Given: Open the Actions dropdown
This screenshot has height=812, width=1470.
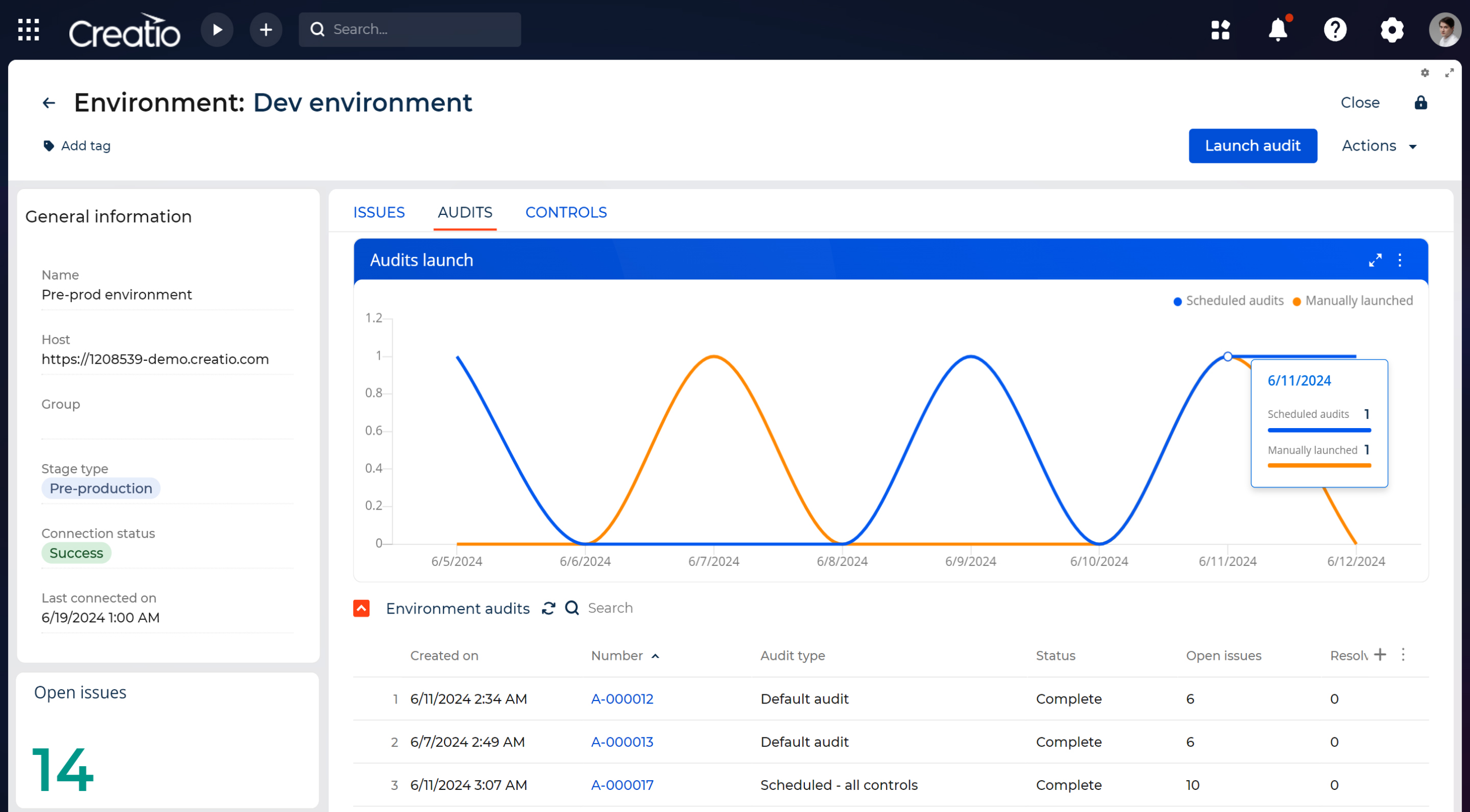Looking at the screenshot, I should [x=1379, y=145].
